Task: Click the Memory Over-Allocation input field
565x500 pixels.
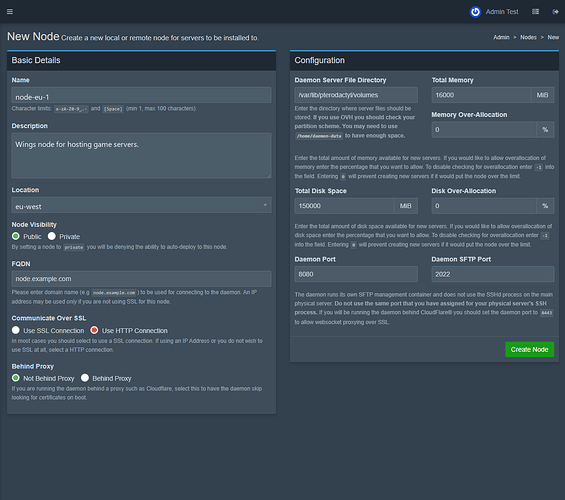Action: (x=484, y=130)
